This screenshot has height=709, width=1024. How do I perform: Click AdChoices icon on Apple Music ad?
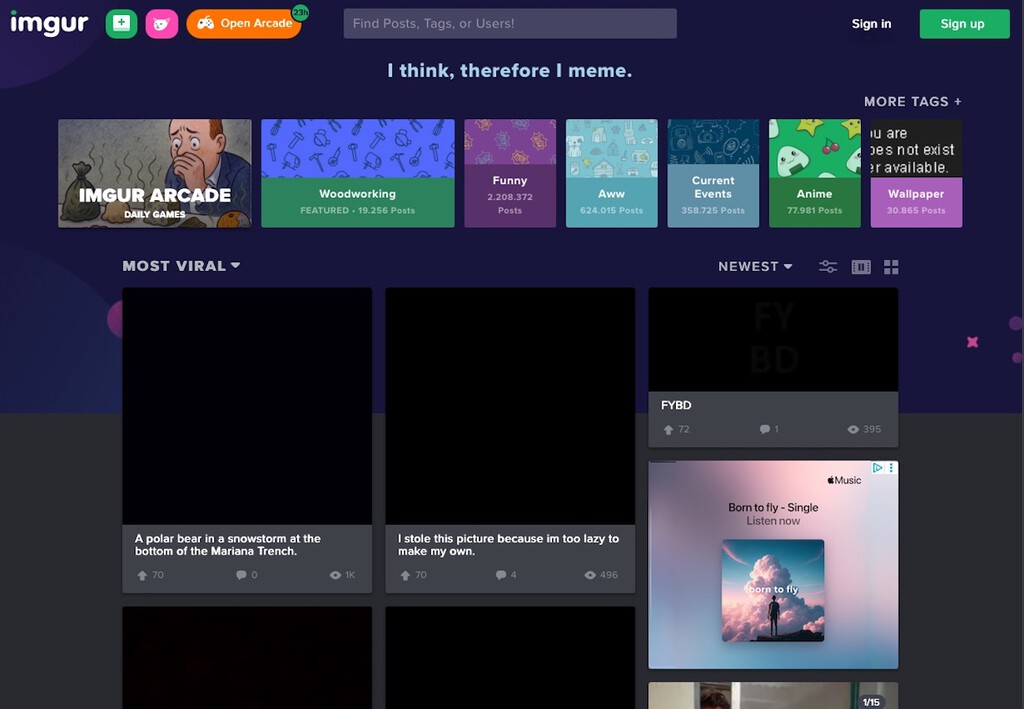(877, 468)
